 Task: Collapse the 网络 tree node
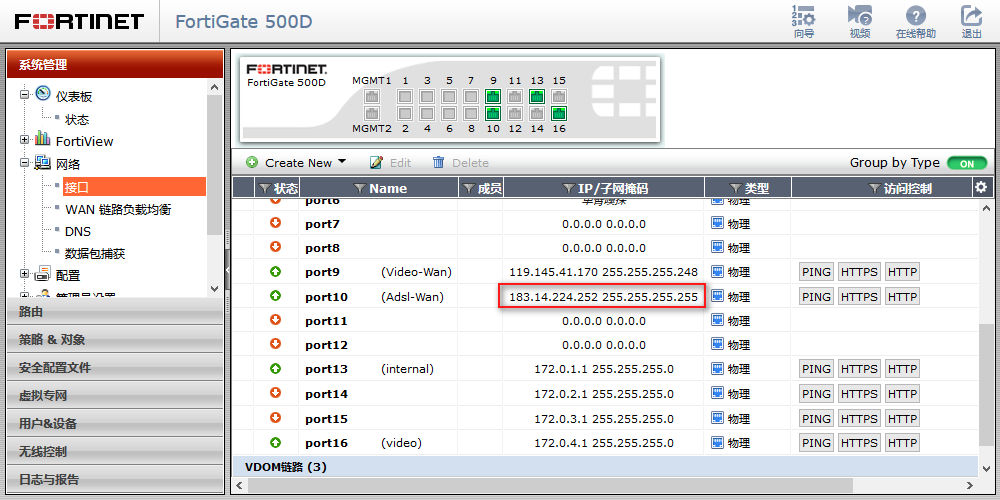click(x=25, y=162)
